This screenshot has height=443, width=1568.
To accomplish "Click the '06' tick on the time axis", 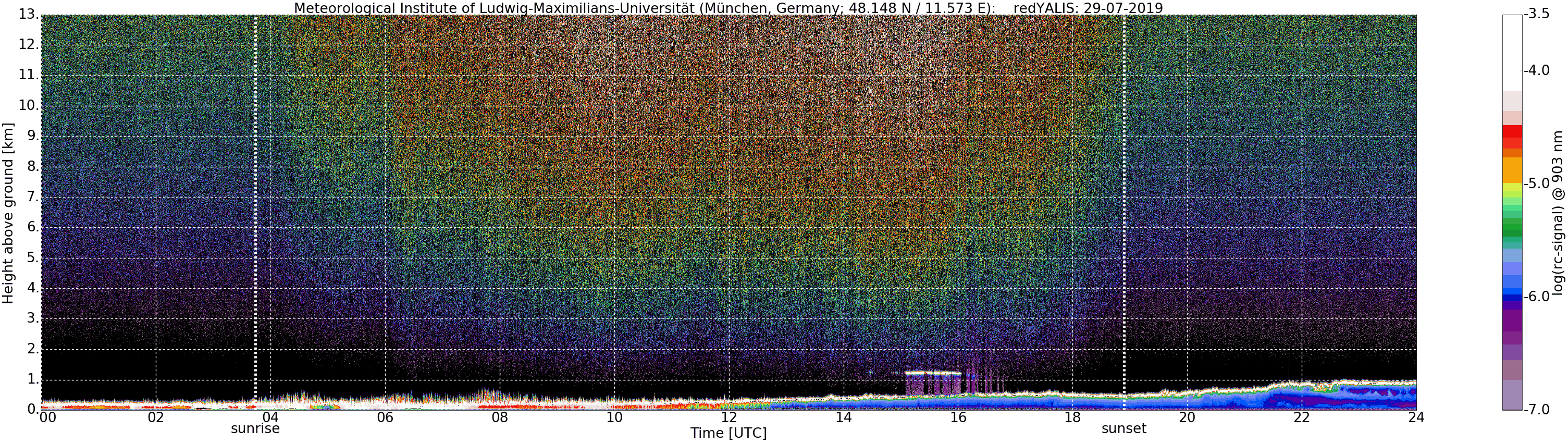I will pos(385,417).
